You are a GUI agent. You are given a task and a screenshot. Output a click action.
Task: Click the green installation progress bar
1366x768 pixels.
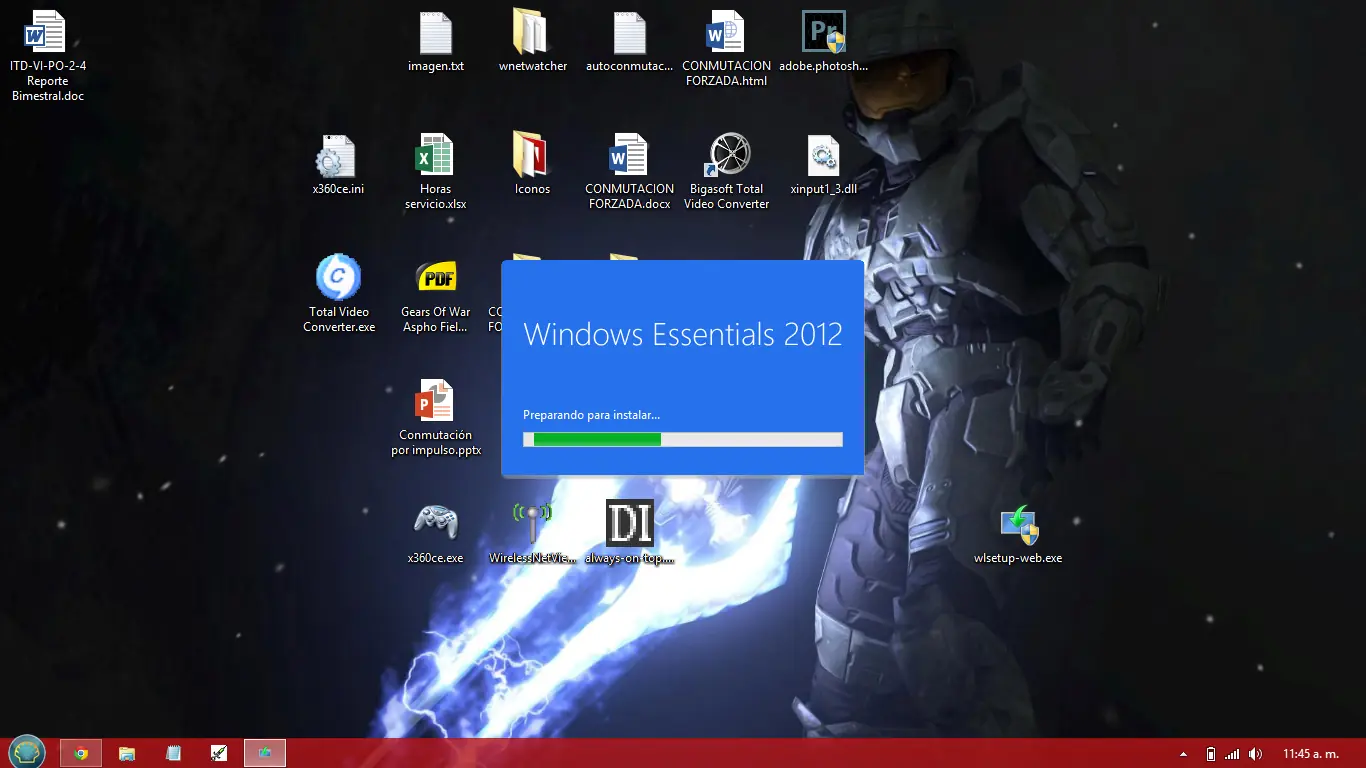coord(683,439)
